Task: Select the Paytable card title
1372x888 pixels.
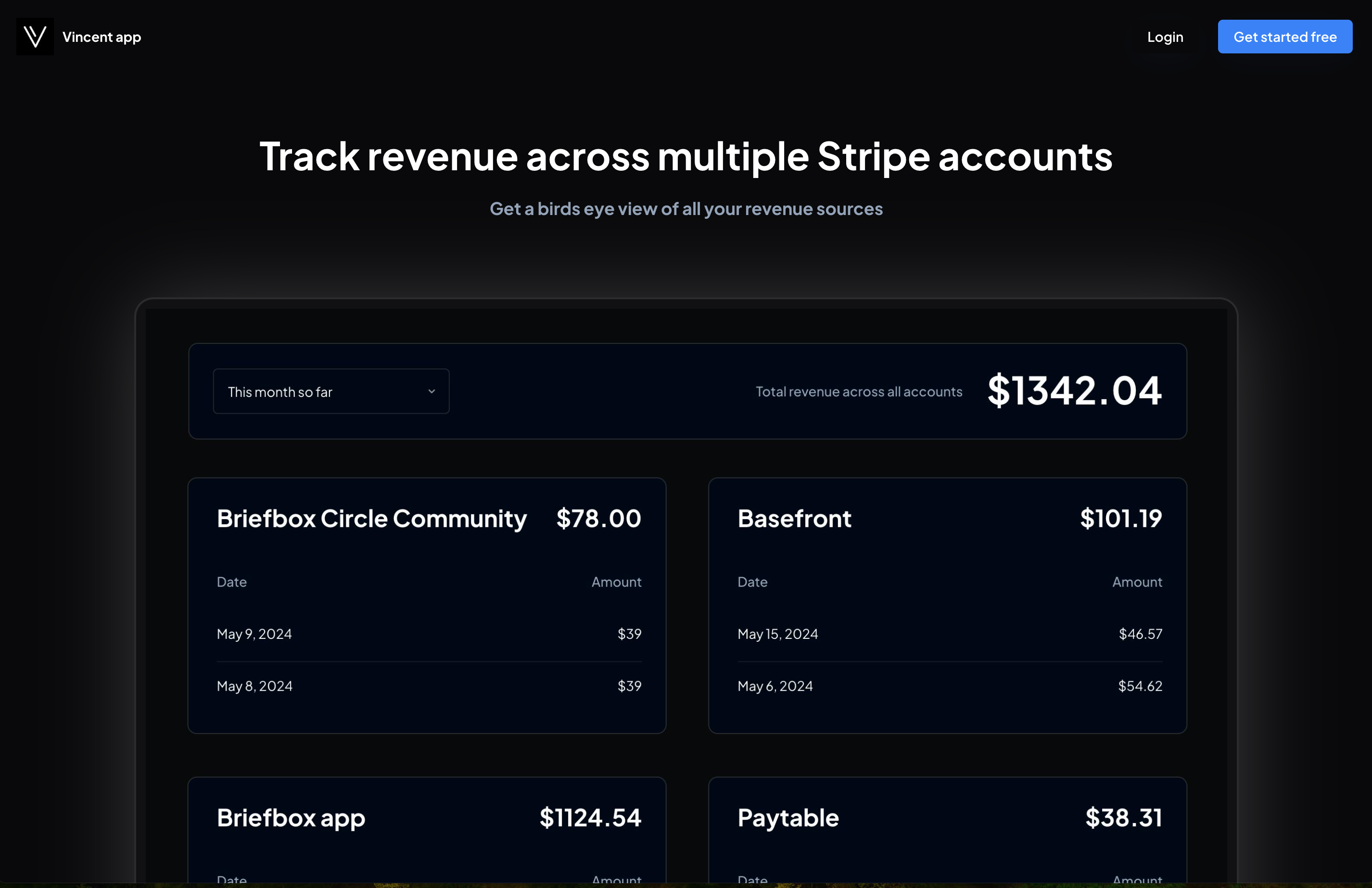Action: 788,818
